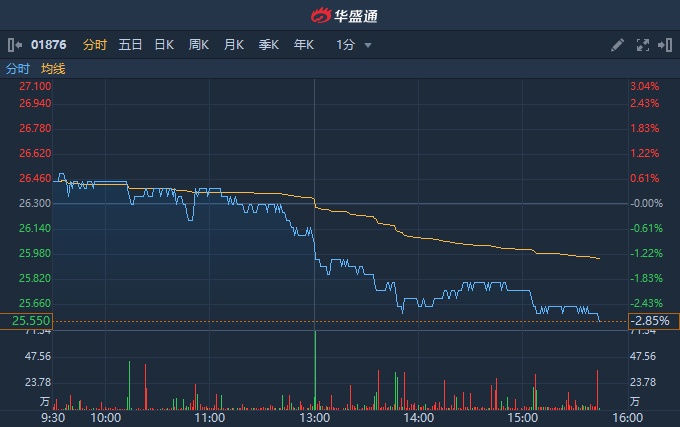Image resolution: width=680 pixels, height=427 pixels.
Task: Toggle the blue 分时 line legend
Action: pos(18,69)
